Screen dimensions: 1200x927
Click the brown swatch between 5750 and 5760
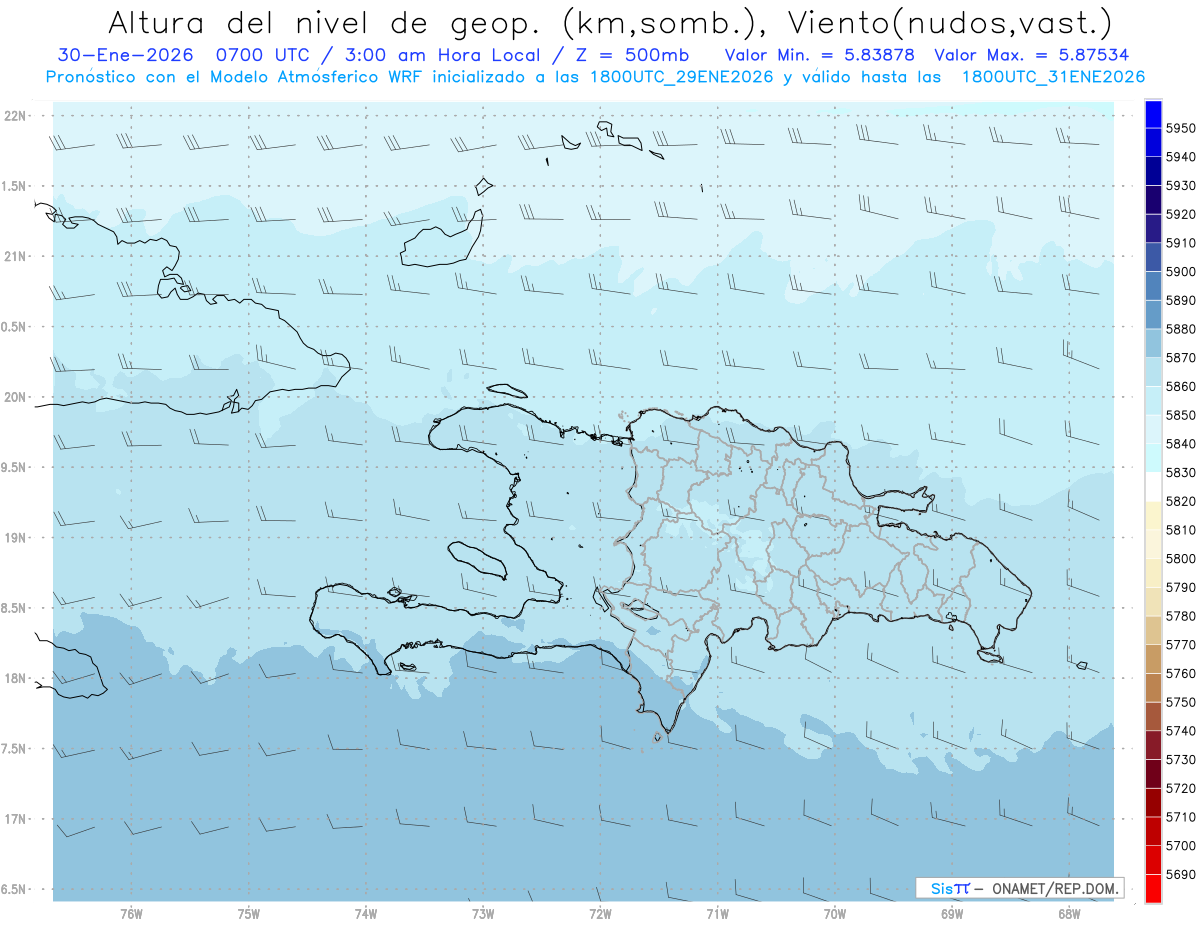tap(1153, 687)
